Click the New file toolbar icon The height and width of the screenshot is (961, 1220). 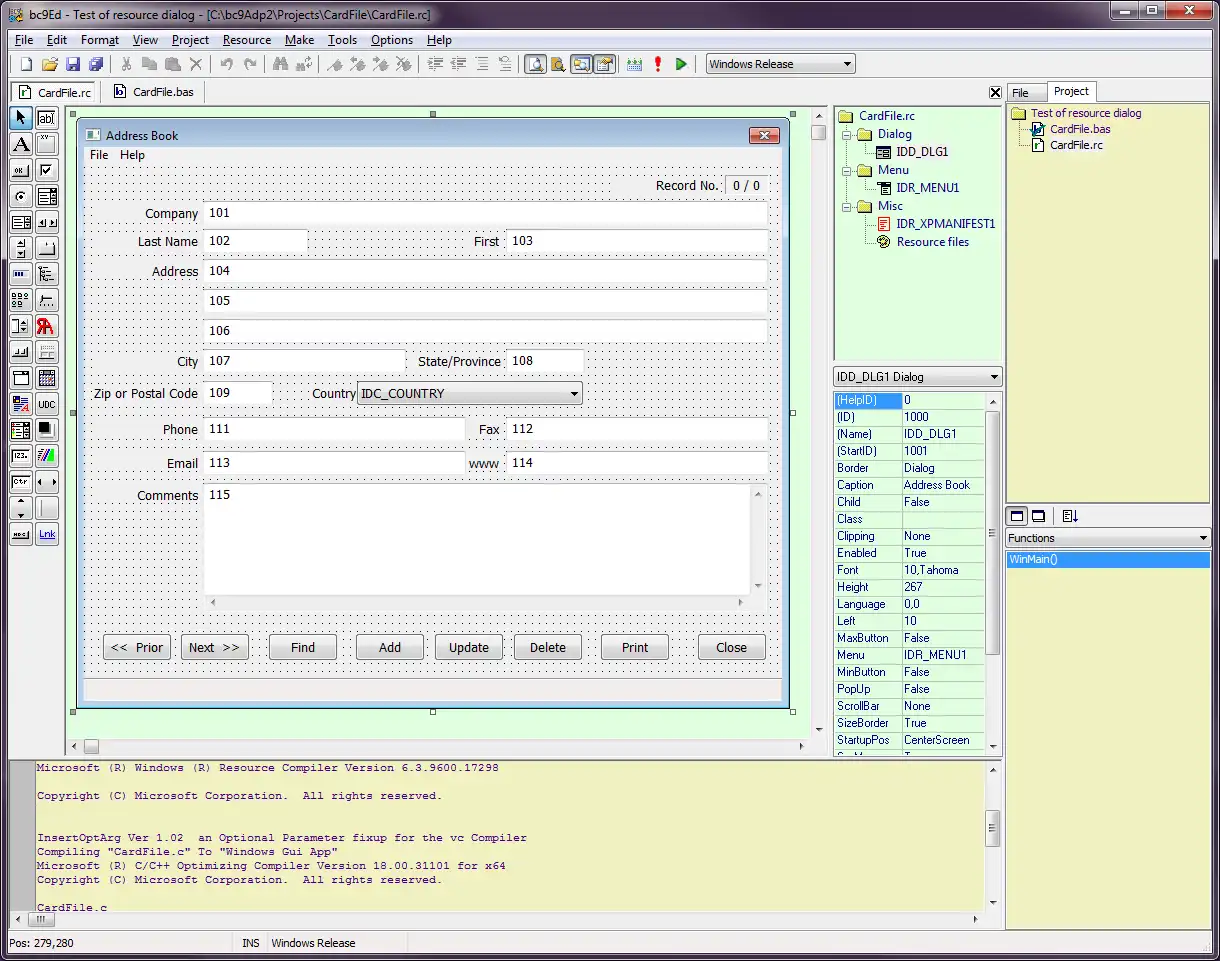pyautogui.click(x=27, y=64)
